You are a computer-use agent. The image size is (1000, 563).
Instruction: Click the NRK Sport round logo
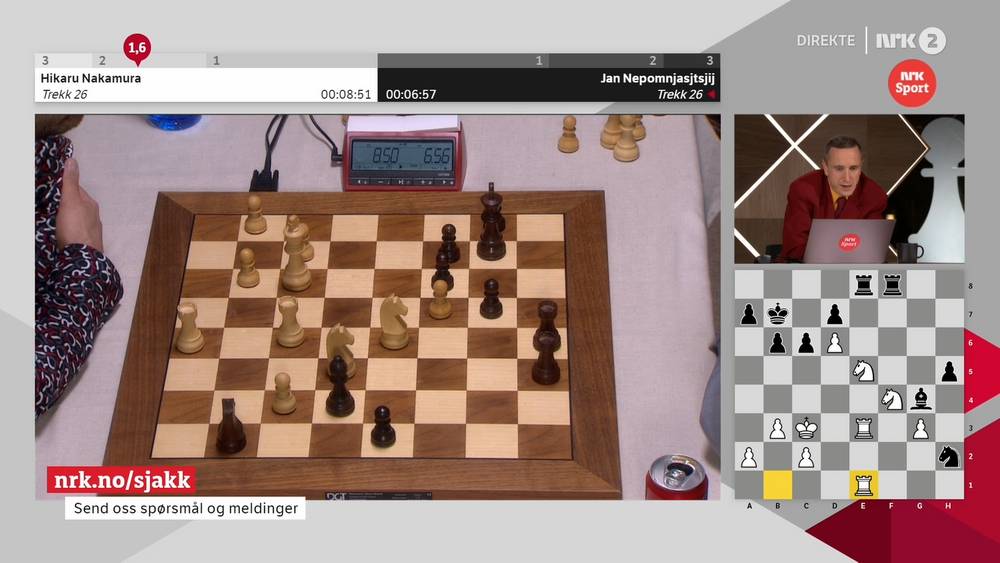click(x=911, y=83)
